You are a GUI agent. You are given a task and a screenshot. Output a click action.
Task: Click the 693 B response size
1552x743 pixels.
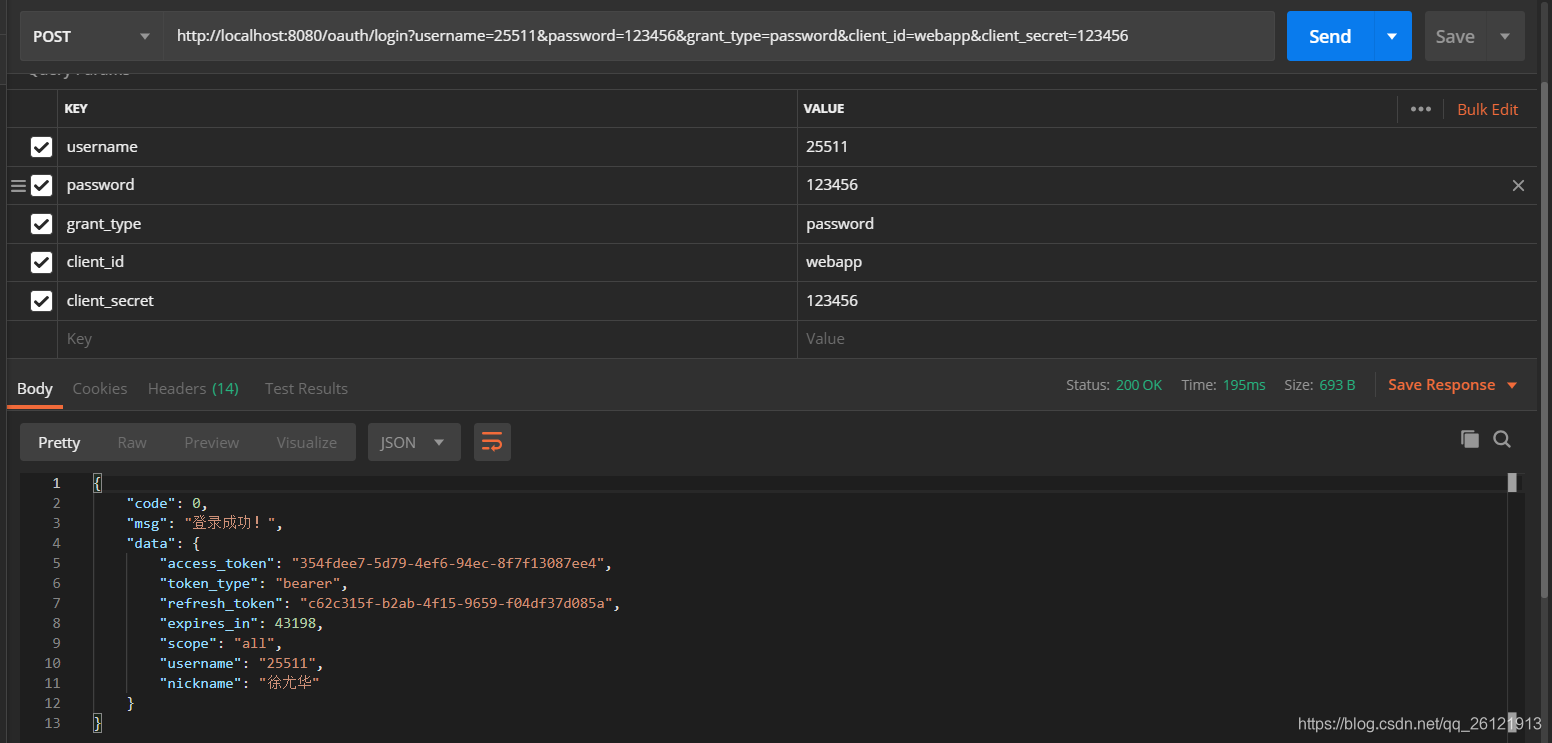[x=1335, y=385]
